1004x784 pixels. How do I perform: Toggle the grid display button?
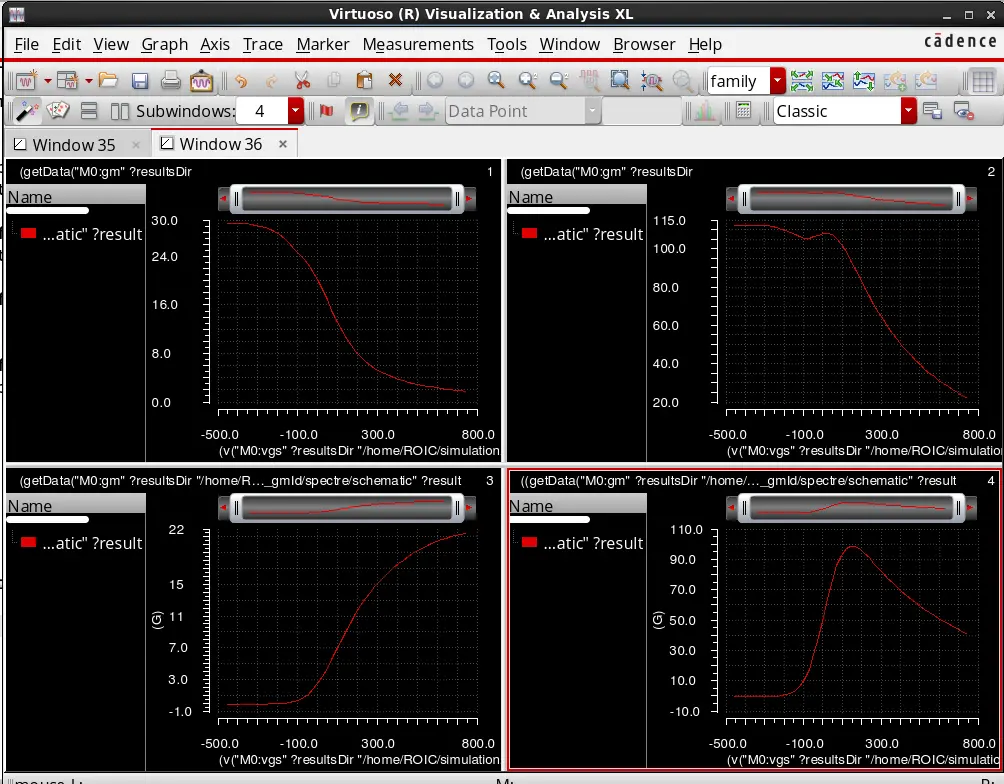pyautogui.click(x=982, y=81)
